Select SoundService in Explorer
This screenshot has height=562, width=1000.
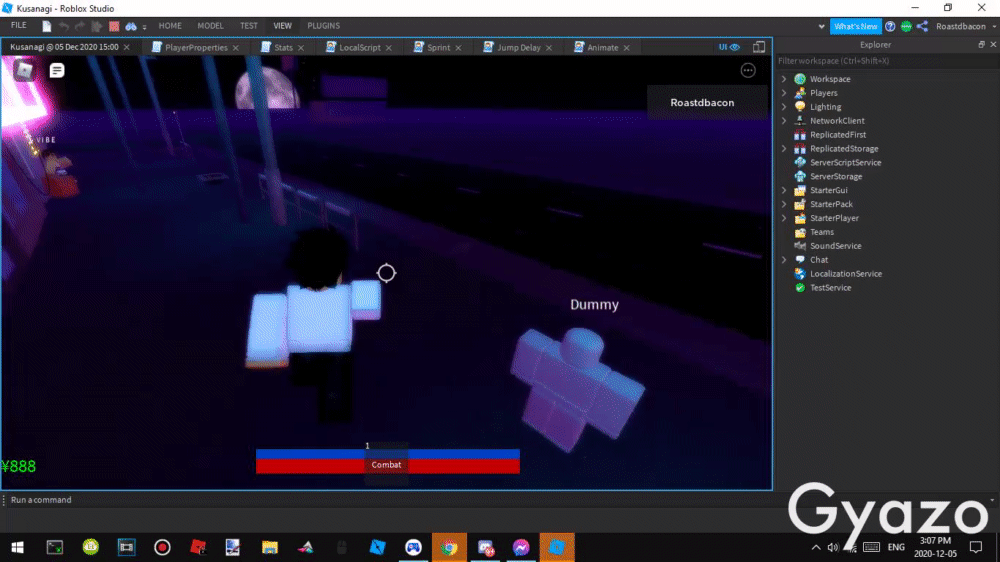tap(835, 246)
